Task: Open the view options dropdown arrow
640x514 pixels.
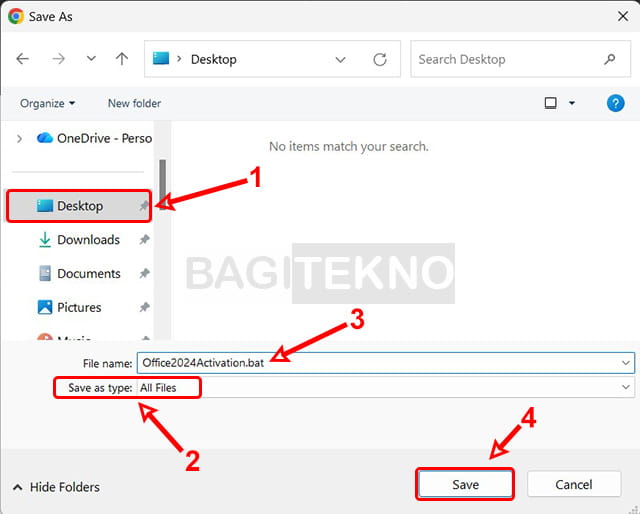Action: tap(572, 103)
